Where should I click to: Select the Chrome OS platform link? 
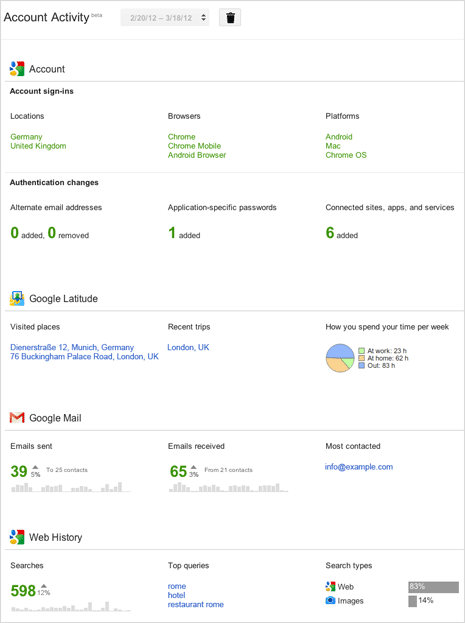pos(346,155)
